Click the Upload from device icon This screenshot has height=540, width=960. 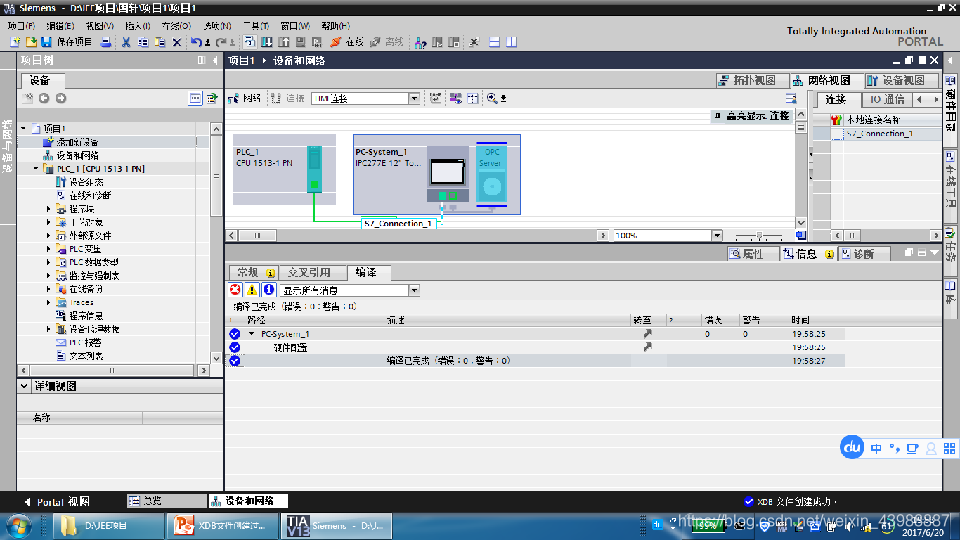[x=284, y=42]
